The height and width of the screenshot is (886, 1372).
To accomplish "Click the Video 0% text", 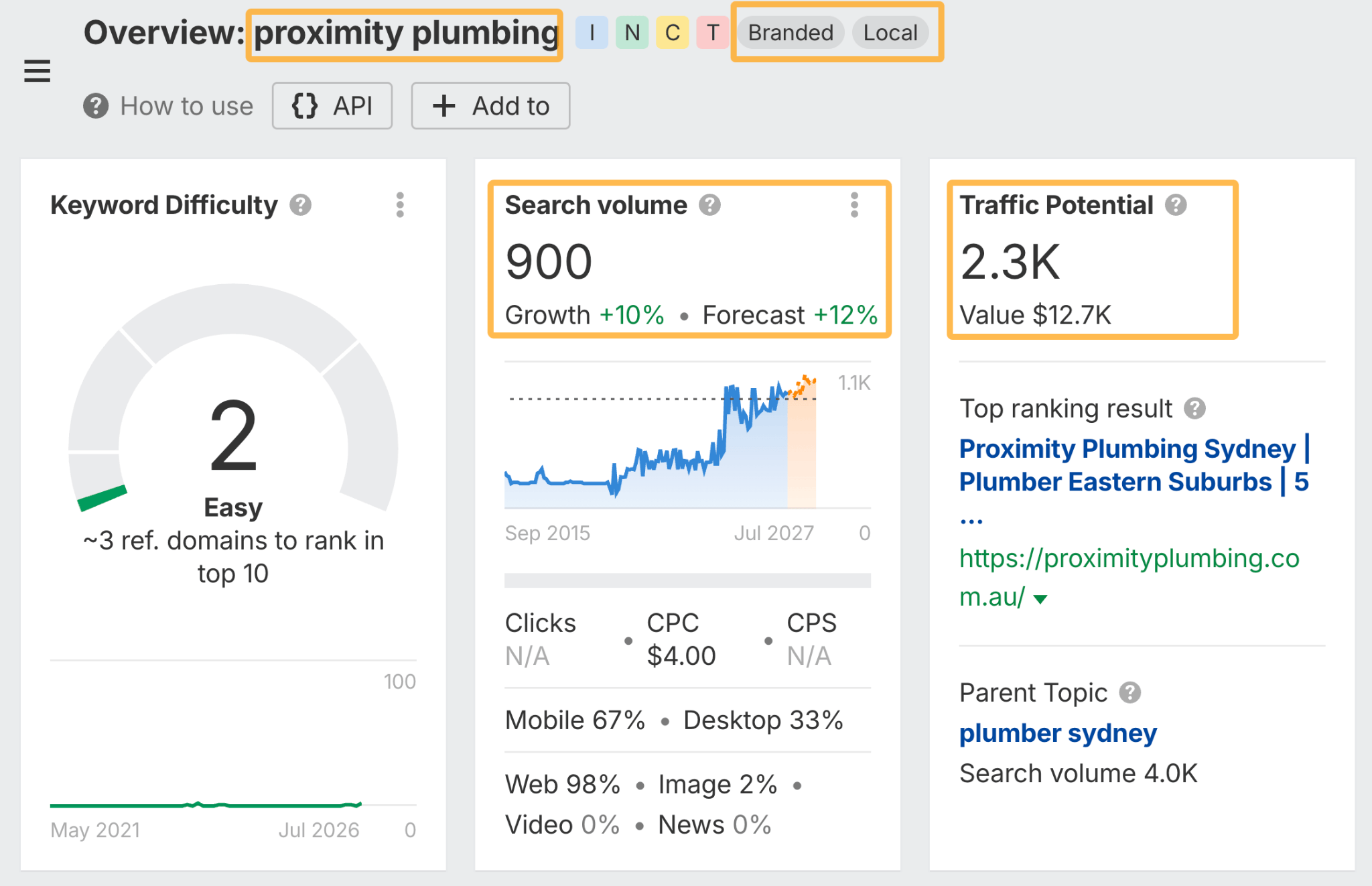I will [562, 824].
